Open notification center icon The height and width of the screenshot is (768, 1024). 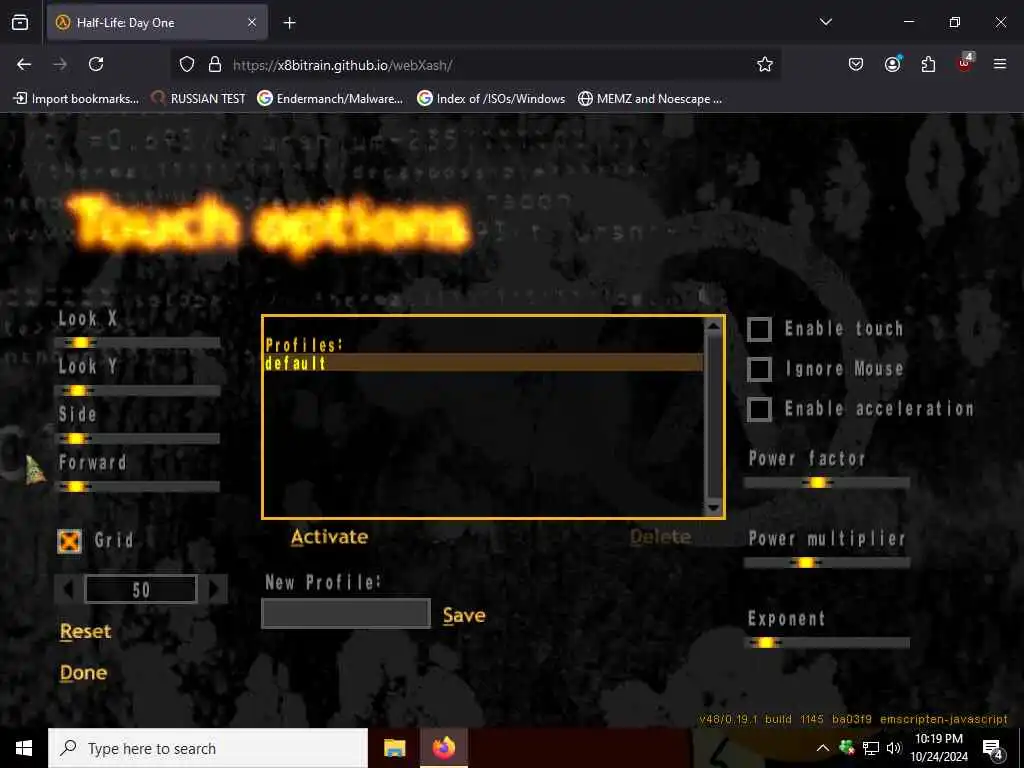(993, 748)
